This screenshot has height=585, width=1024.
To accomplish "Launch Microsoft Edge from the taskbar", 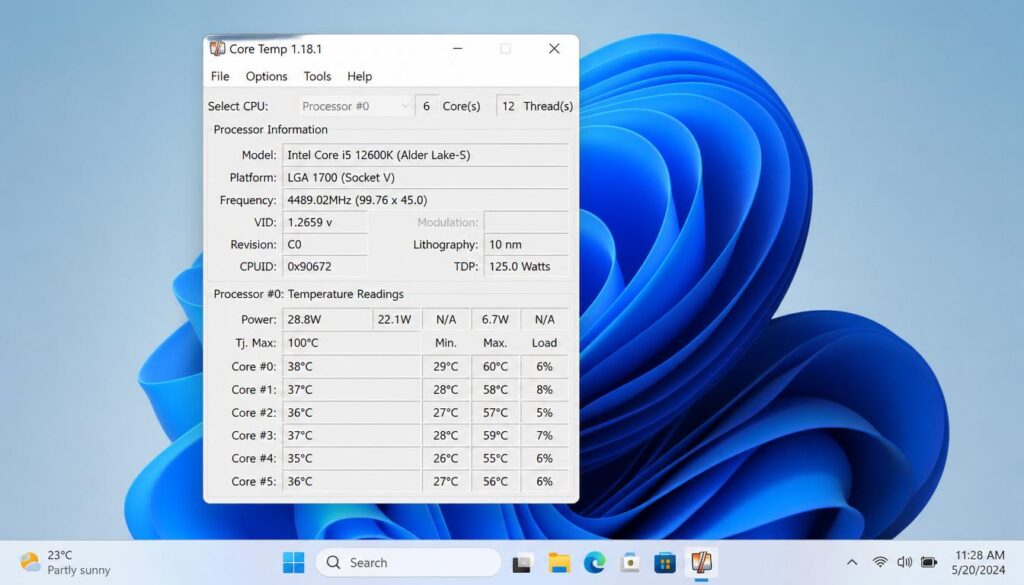I will [x=594, y=562].
